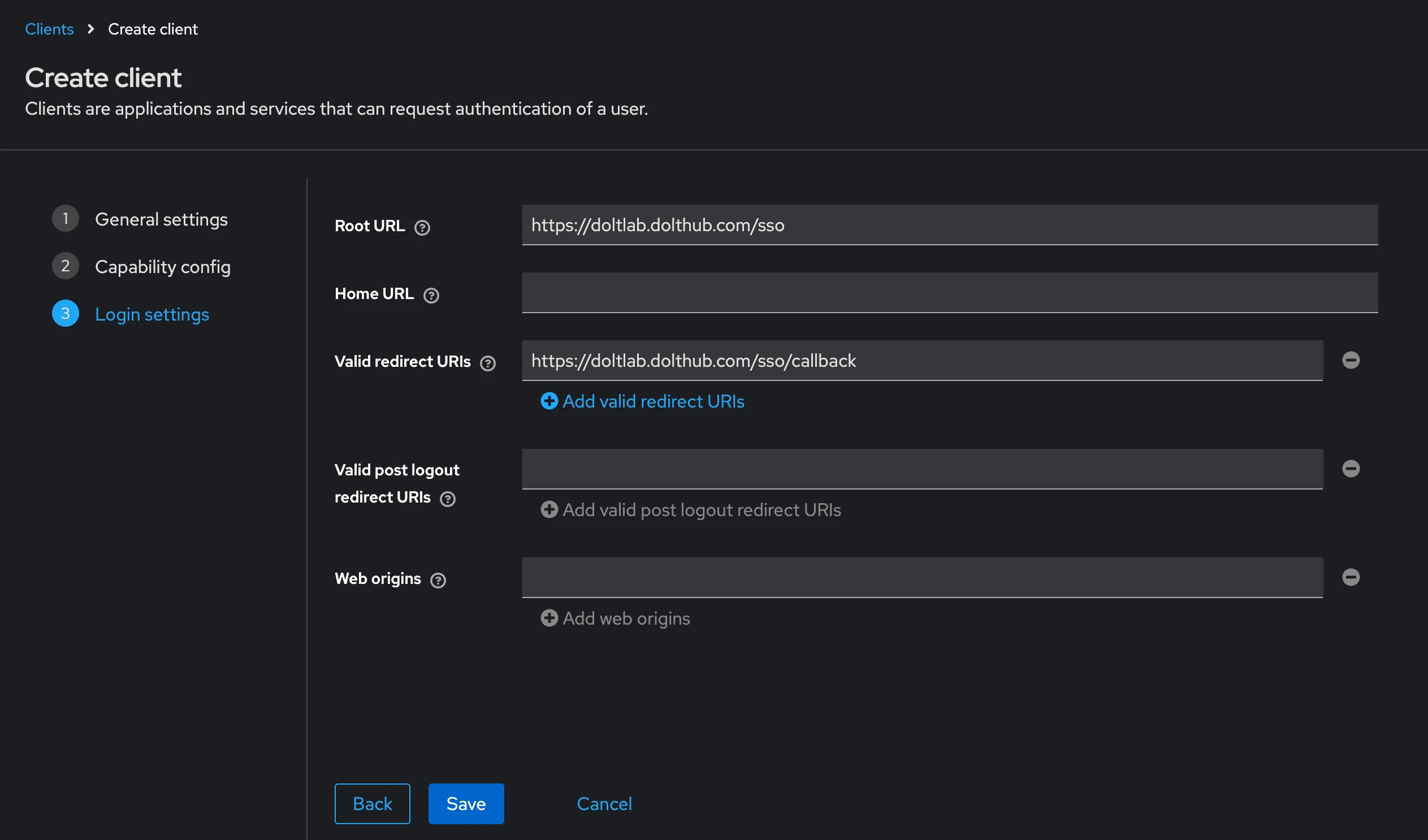
Task: Click the Web origins help icon
Action: pos(438,581)
